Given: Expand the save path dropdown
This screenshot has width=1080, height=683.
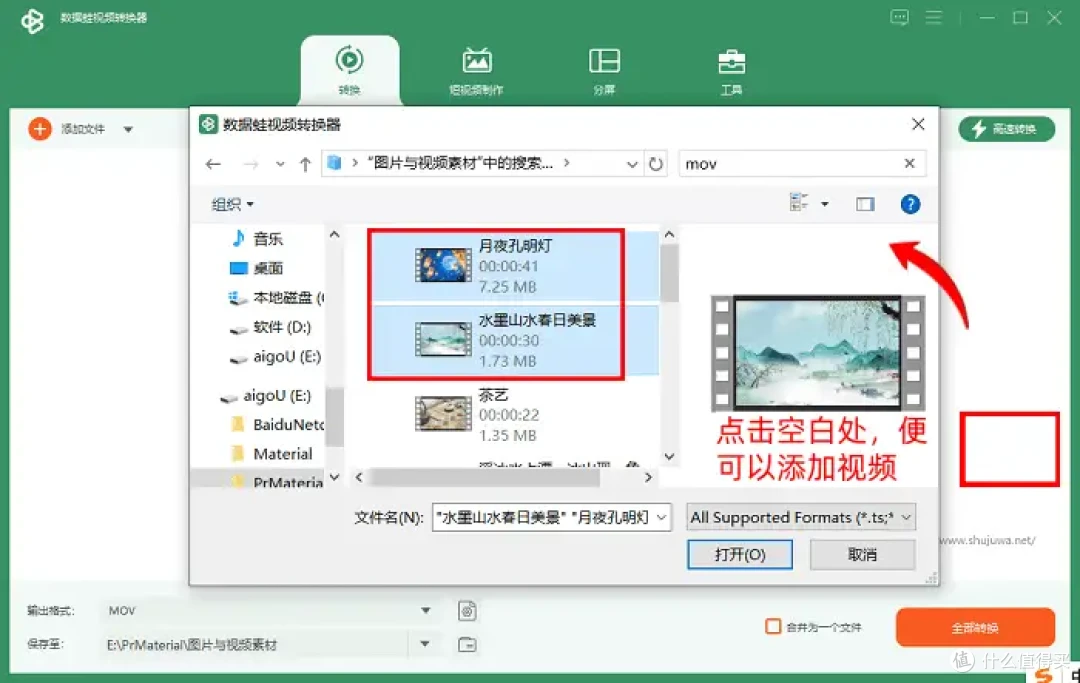Looking at the screenshot, I should coord(425,644).
